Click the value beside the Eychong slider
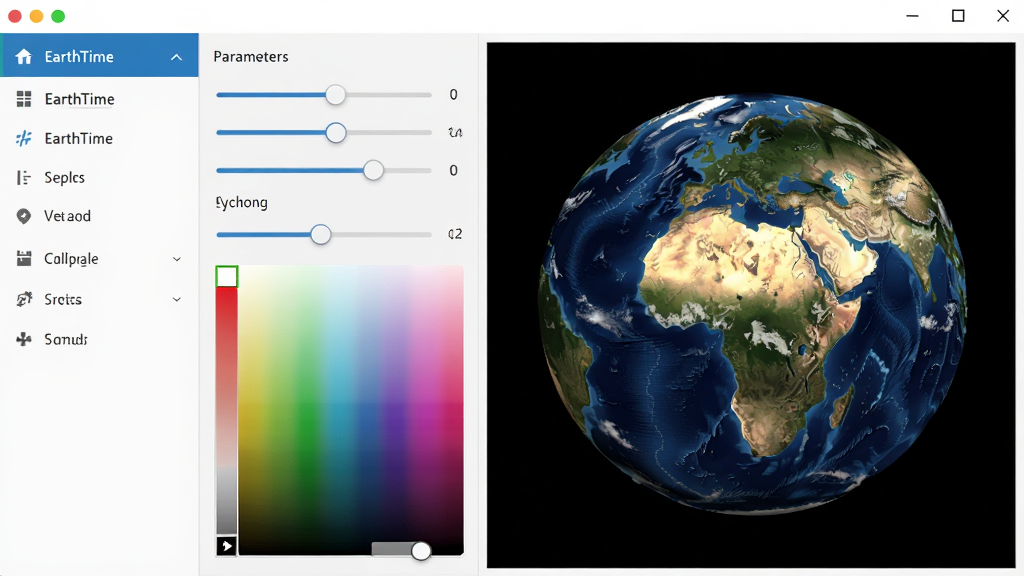The image size is (1024, 576). click(455, 234)
